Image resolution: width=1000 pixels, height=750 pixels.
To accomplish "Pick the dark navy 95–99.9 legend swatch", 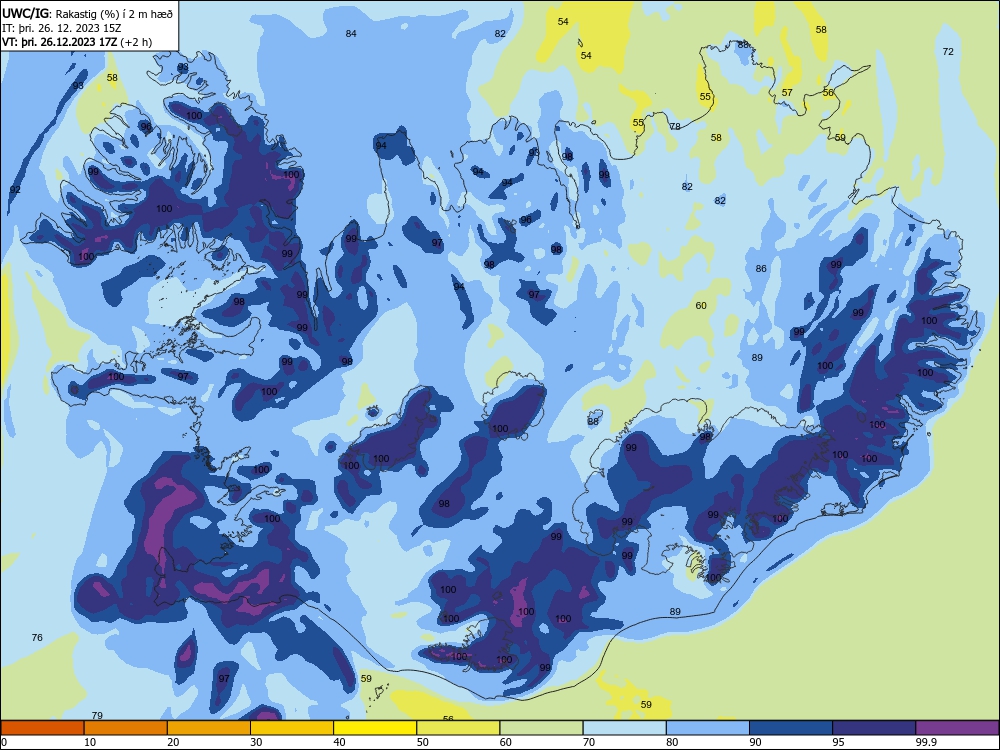I will [x=874, y=728].
